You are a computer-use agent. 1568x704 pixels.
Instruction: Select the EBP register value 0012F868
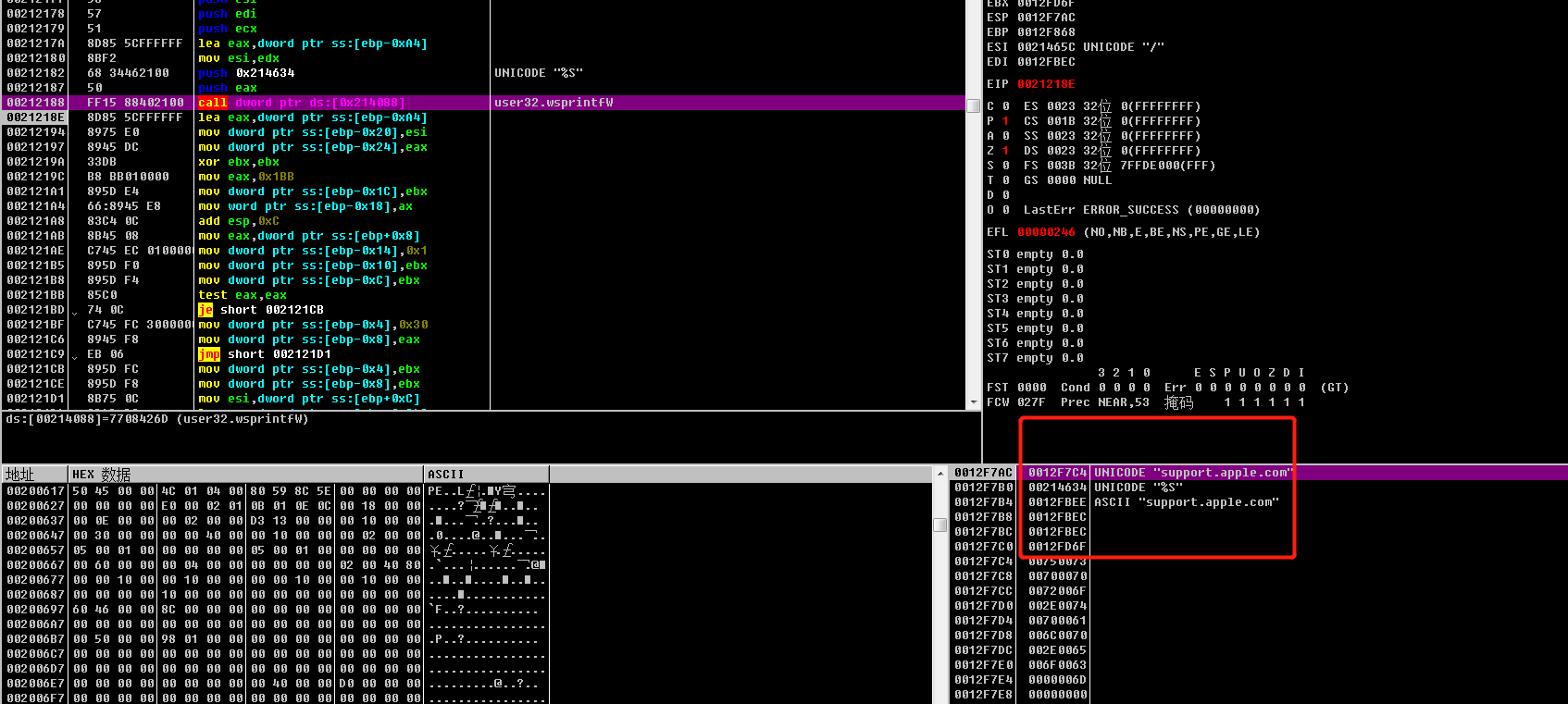(x=1046, y=32)
